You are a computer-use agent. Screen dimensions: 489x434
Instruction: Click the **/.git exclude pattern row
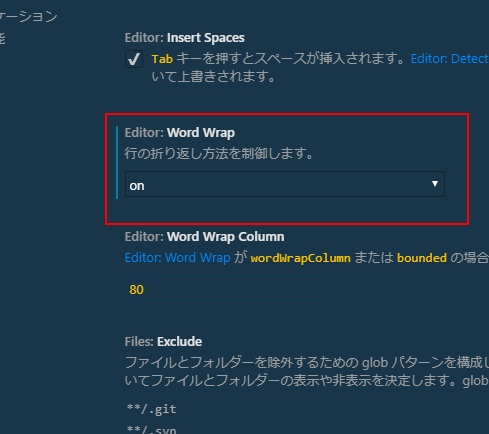(x=152, y=409)
